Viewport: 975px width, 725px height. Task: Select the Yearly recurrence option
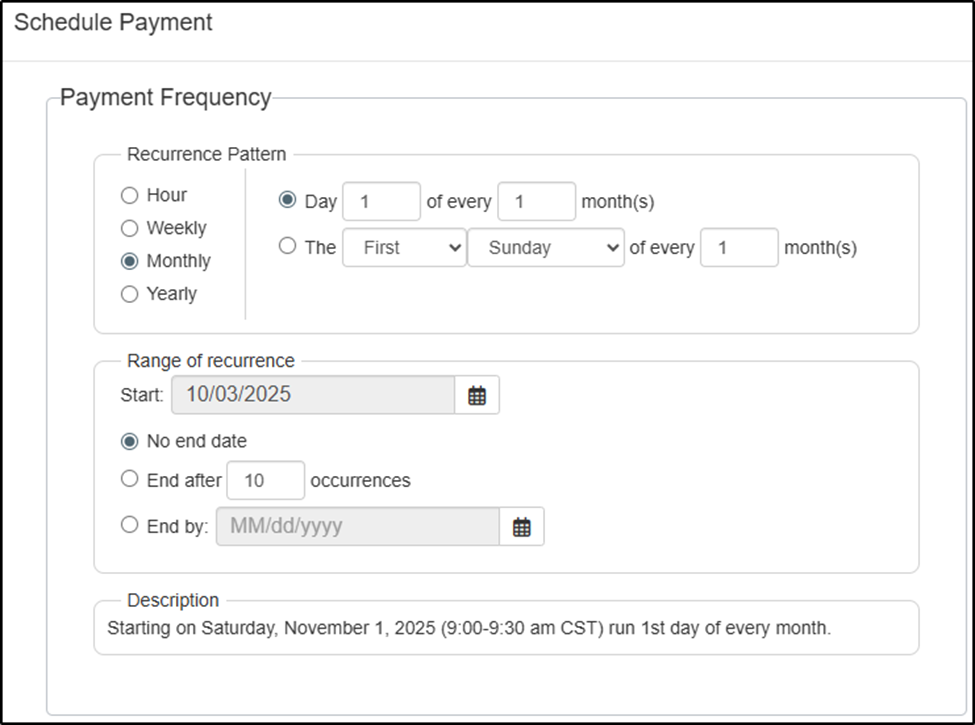coord(129,295)
